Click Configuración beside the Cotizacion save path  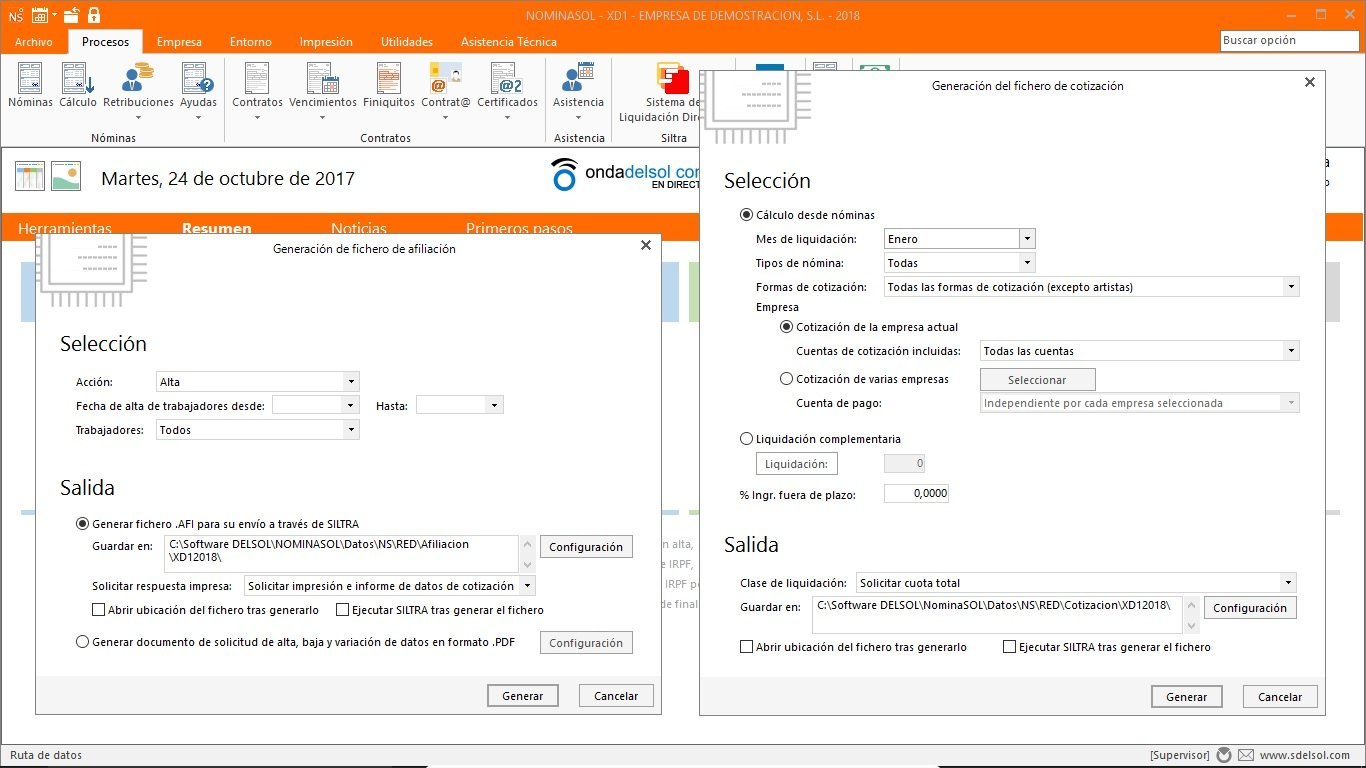pos(1250,608)
